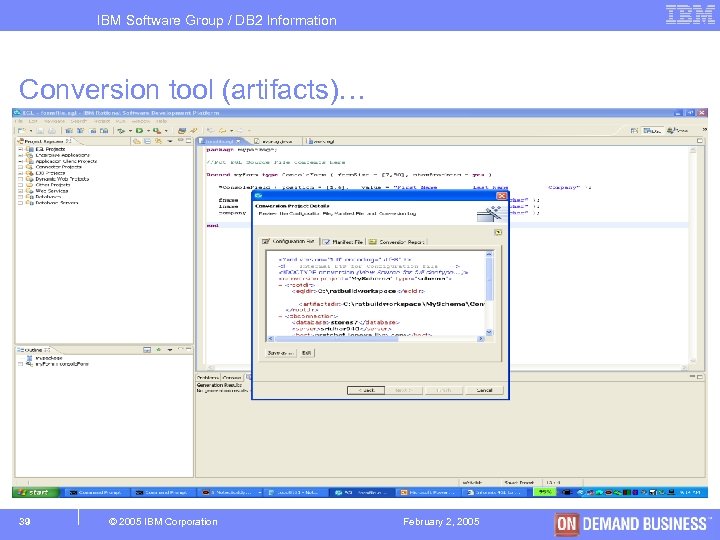Switch to the Console tab
This screenshot has width=720, height=540.
[232, 377]
